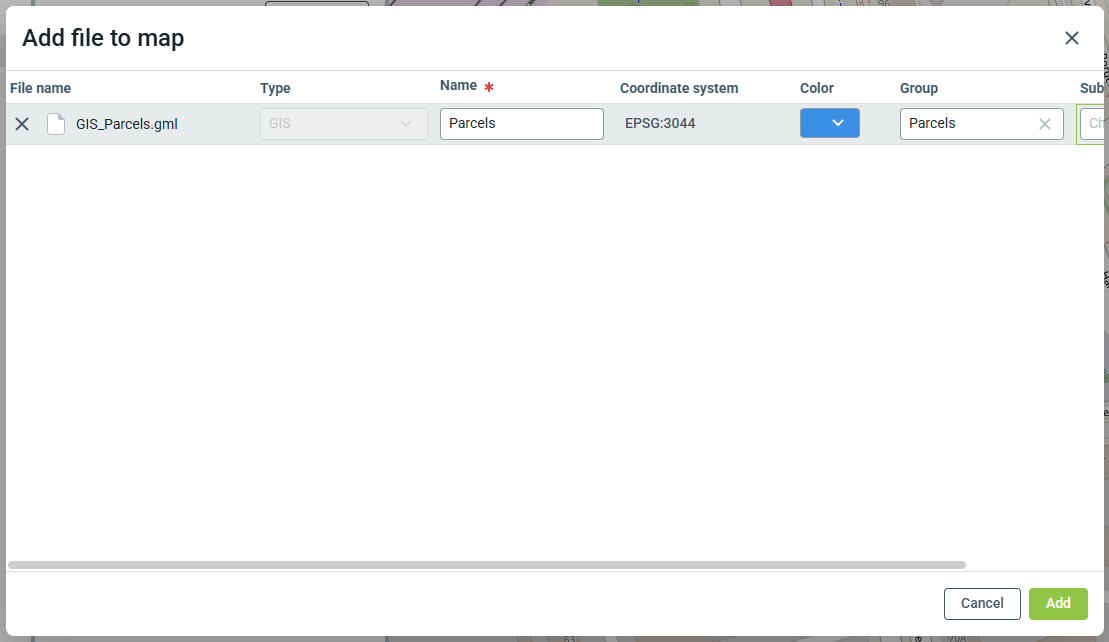Click the Color column header
This screenshot has width=1109, height=642.
[x=816, y=88]
